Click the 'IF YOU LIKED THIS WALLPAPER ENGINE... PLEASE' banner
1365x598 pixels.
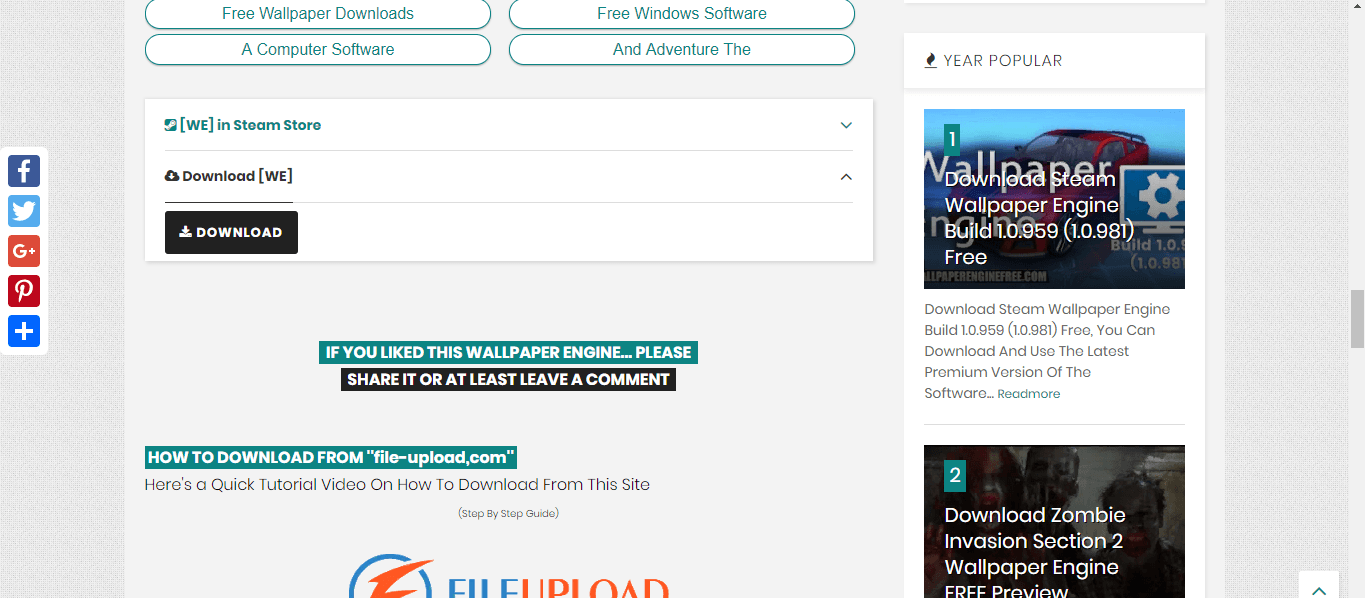coord(509,352)
